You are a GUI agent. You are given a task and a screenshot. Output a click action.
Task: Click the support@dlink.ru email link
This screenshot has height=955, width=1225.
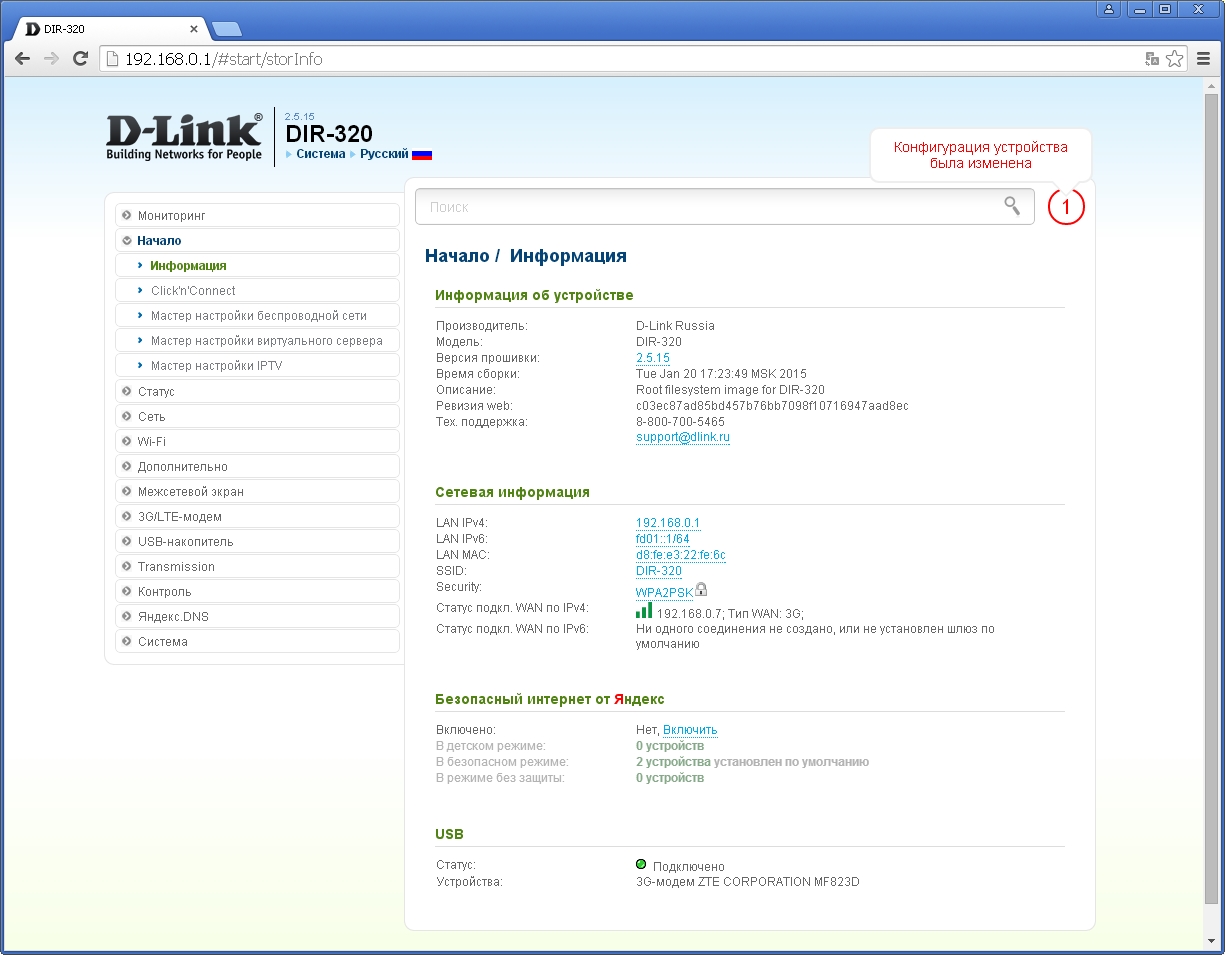click(683, 437)
